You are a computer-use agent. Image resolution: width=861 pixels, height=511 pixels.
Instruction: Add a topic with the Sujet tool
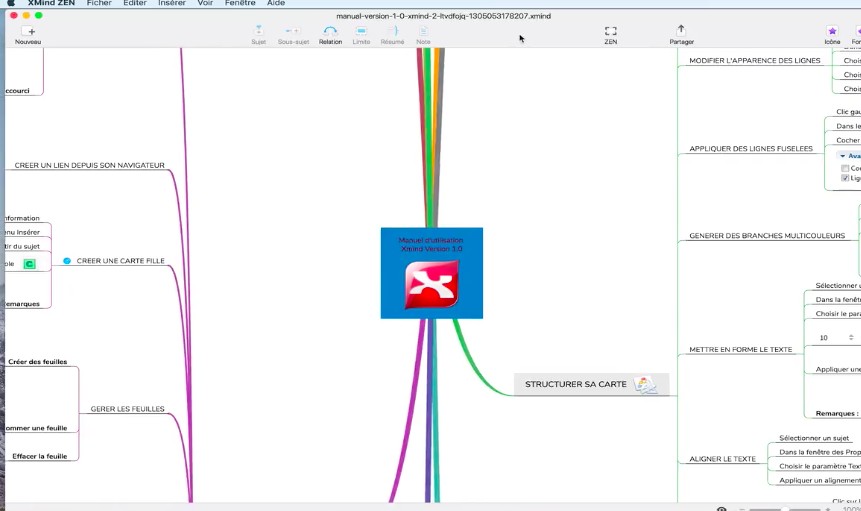pos(259,35)
